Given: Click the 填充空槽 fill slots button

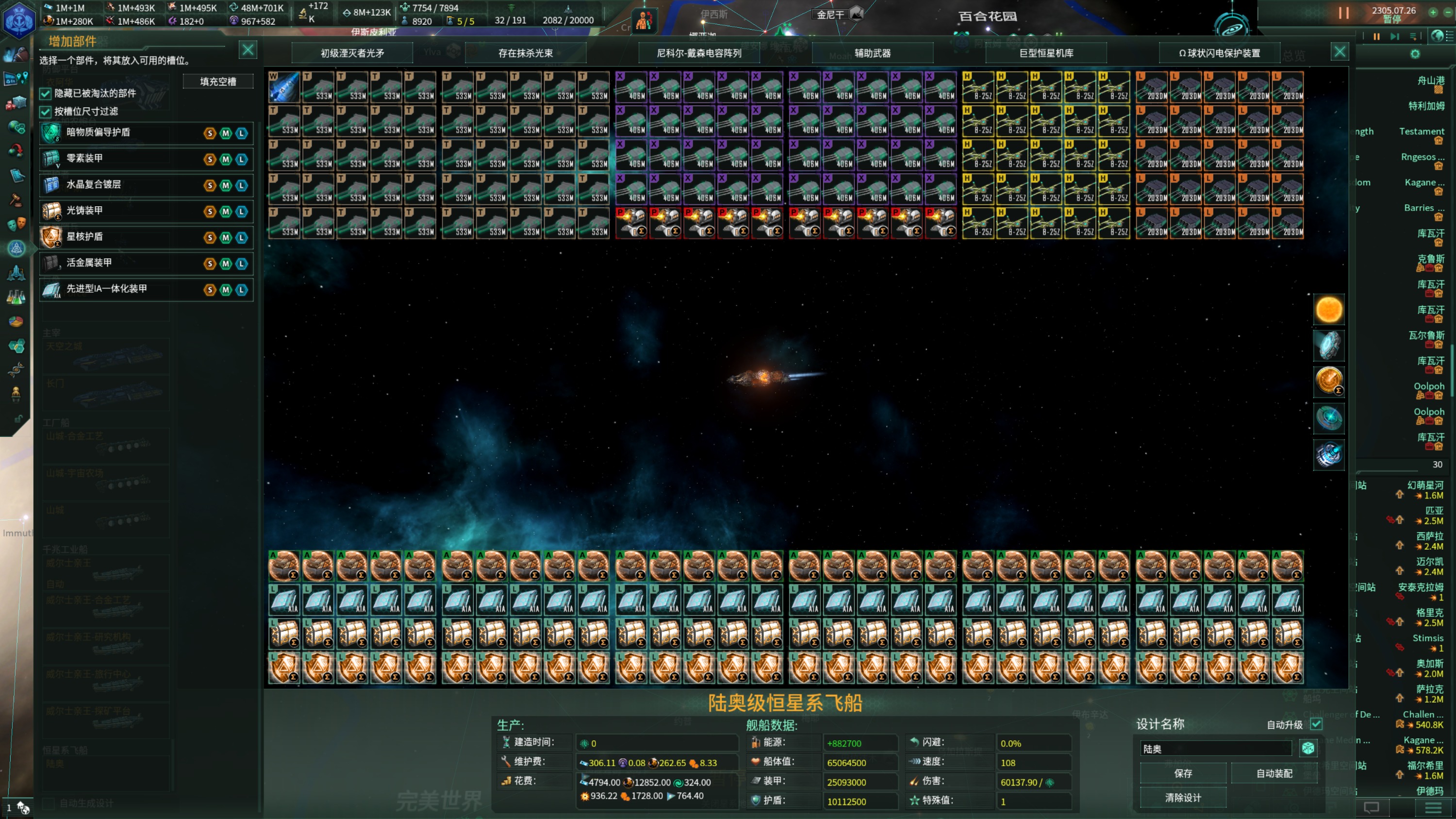Looking at the screenshot, I should [x=217, y=82].
